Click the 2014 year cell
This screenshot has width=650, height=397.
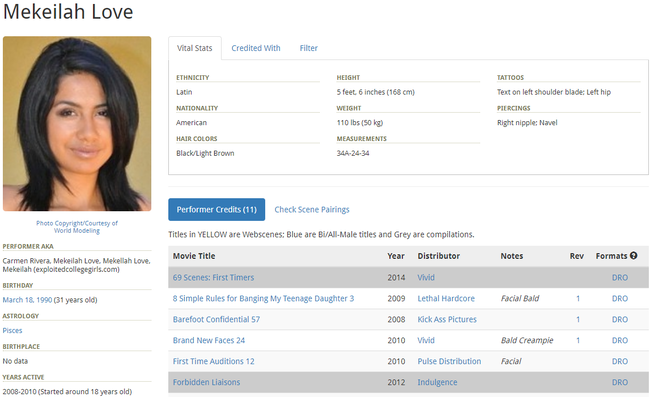coord(396,277)
